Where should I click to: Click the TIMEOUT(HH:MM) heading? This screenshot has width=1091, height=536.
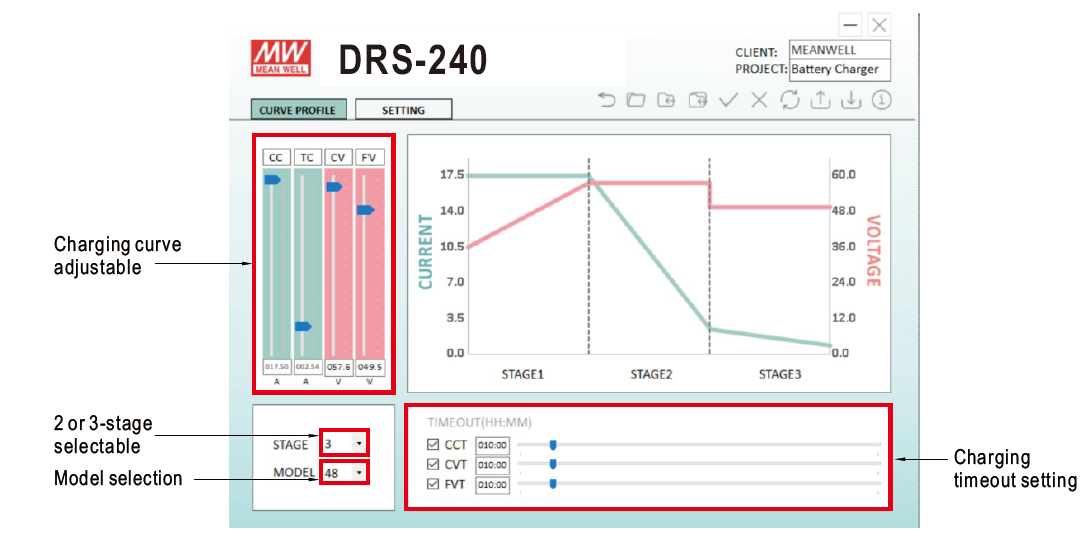tap(479, 423)
